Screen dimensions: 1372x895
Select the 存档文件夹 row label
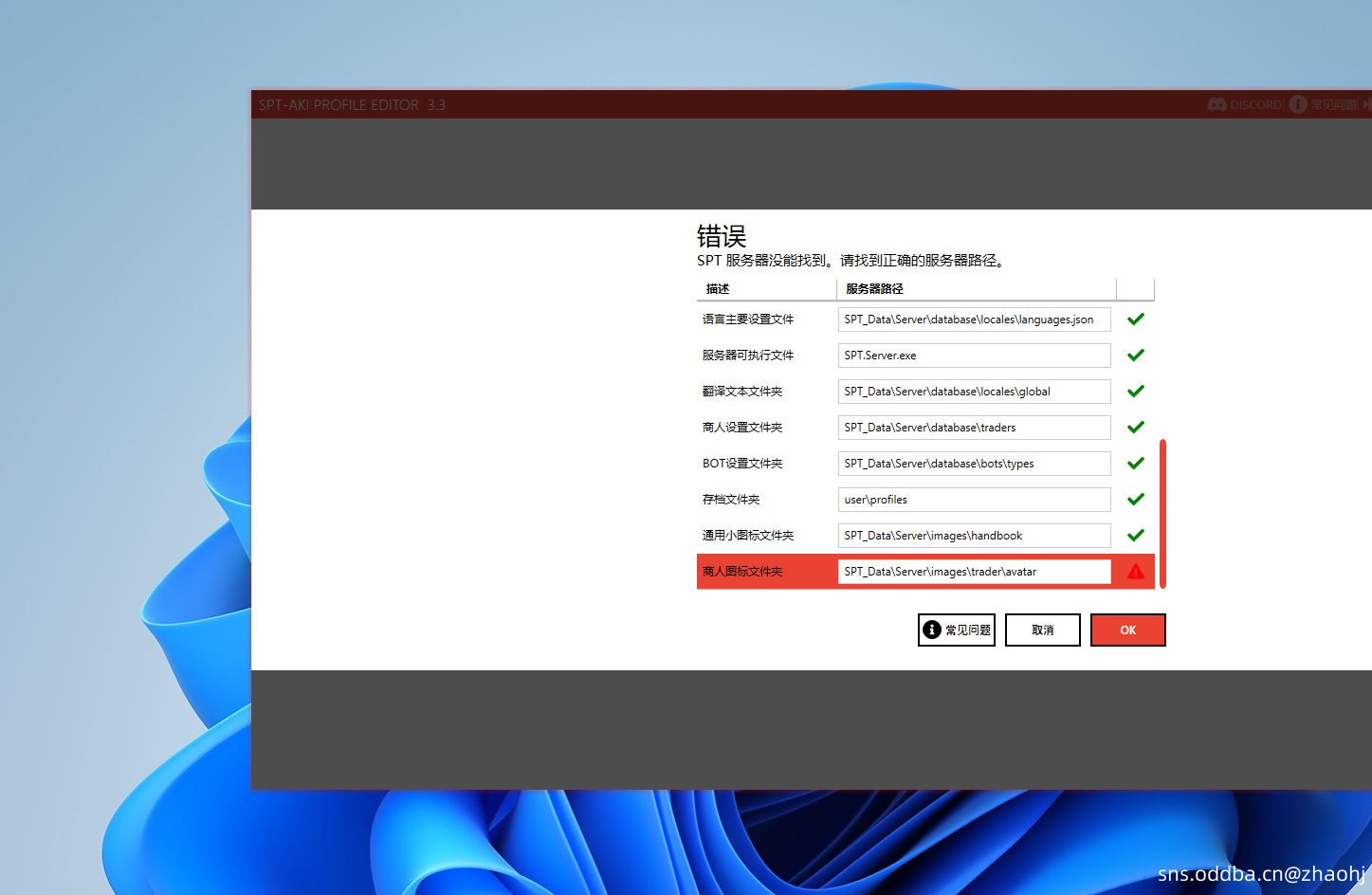tap(731, 500)
